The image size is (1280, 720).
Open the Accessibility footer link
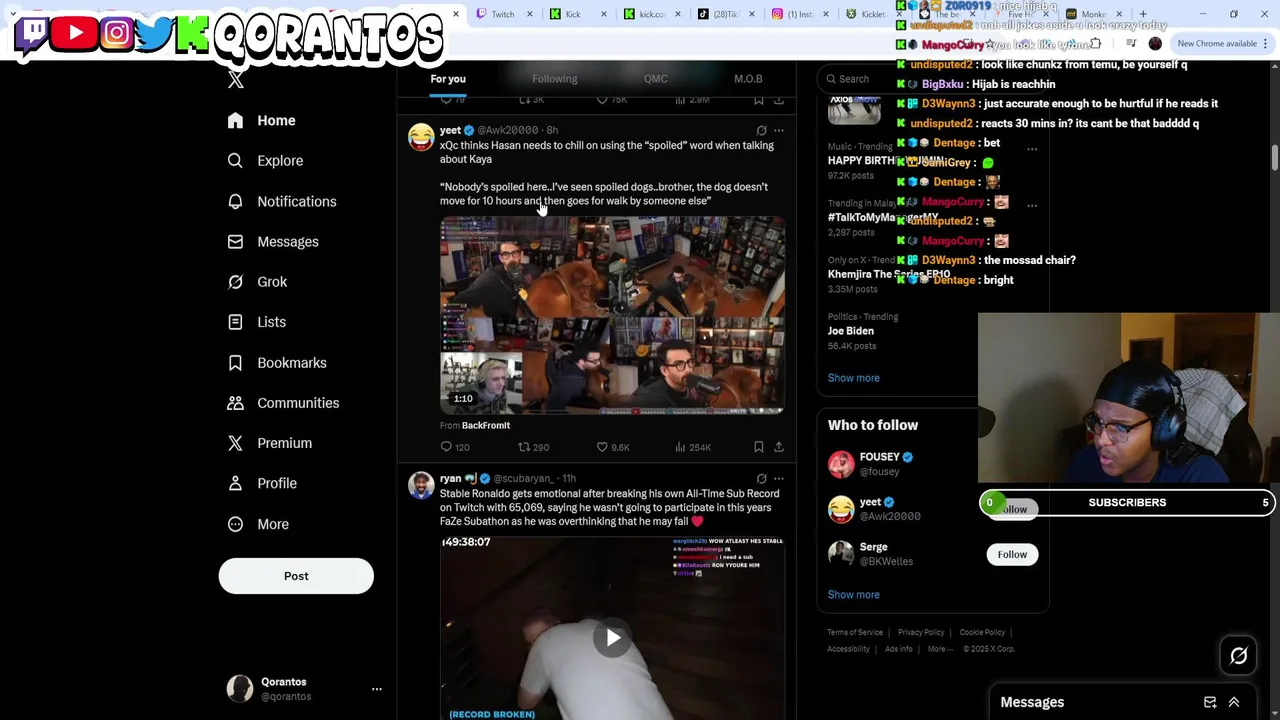848,649
